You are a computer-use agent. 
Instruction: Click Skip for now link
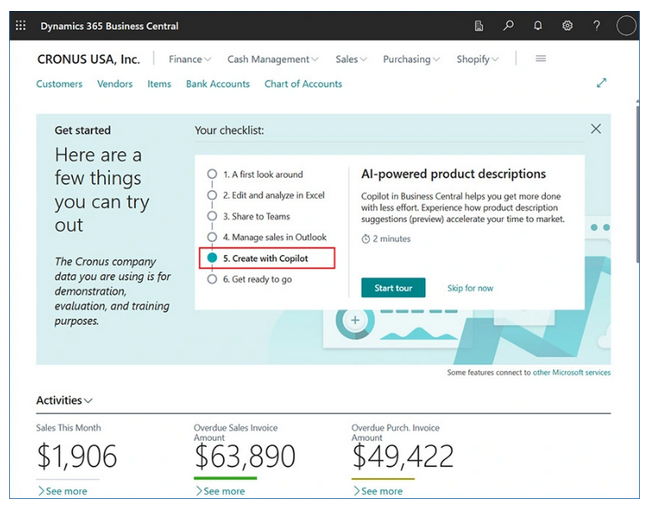470,288
